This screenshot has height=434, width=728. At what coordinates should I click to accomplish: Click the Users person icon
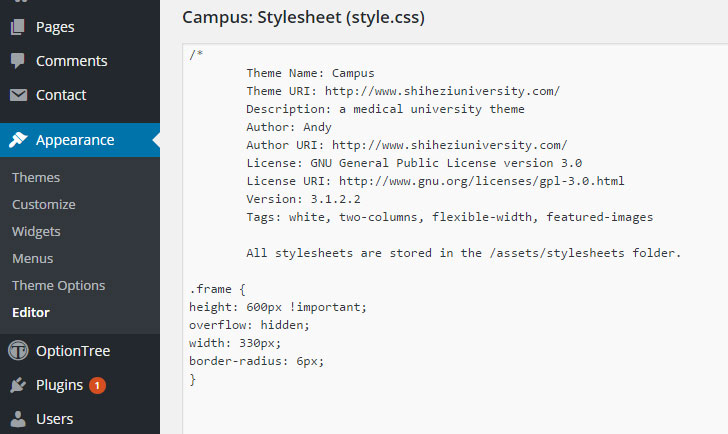click(x=18, y=419)
